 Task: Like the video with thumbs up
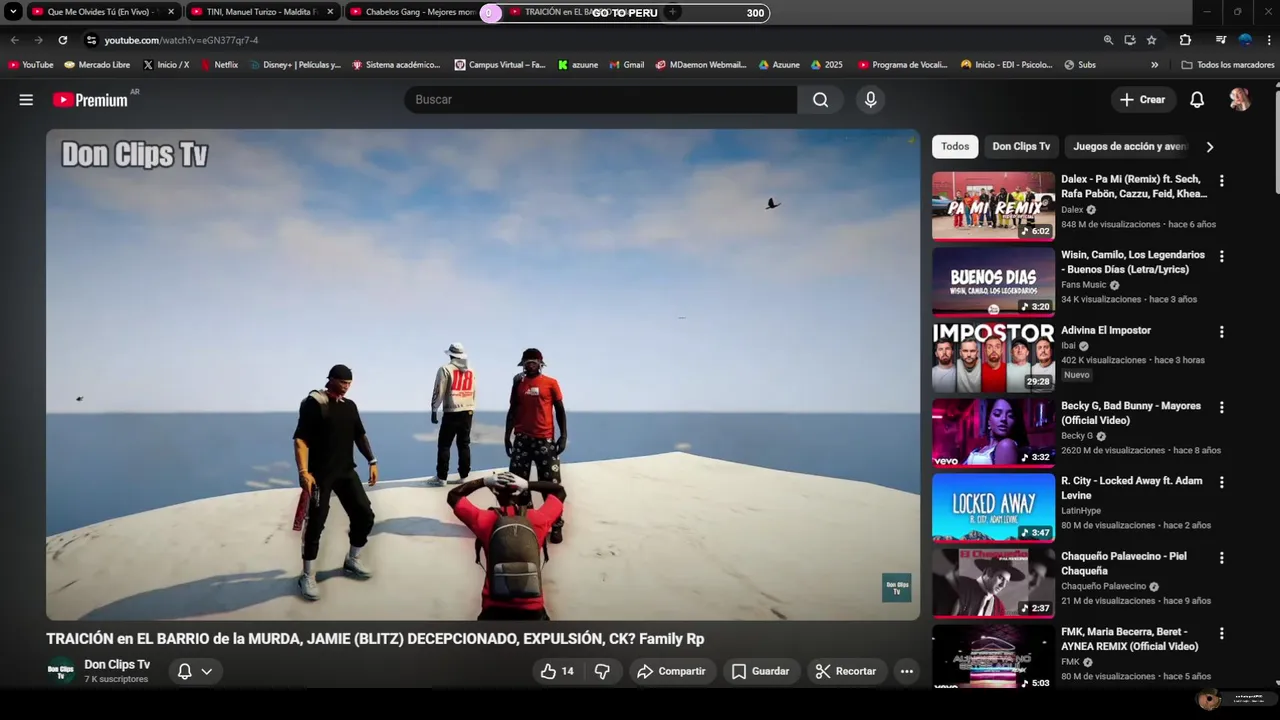click(557, 671)
